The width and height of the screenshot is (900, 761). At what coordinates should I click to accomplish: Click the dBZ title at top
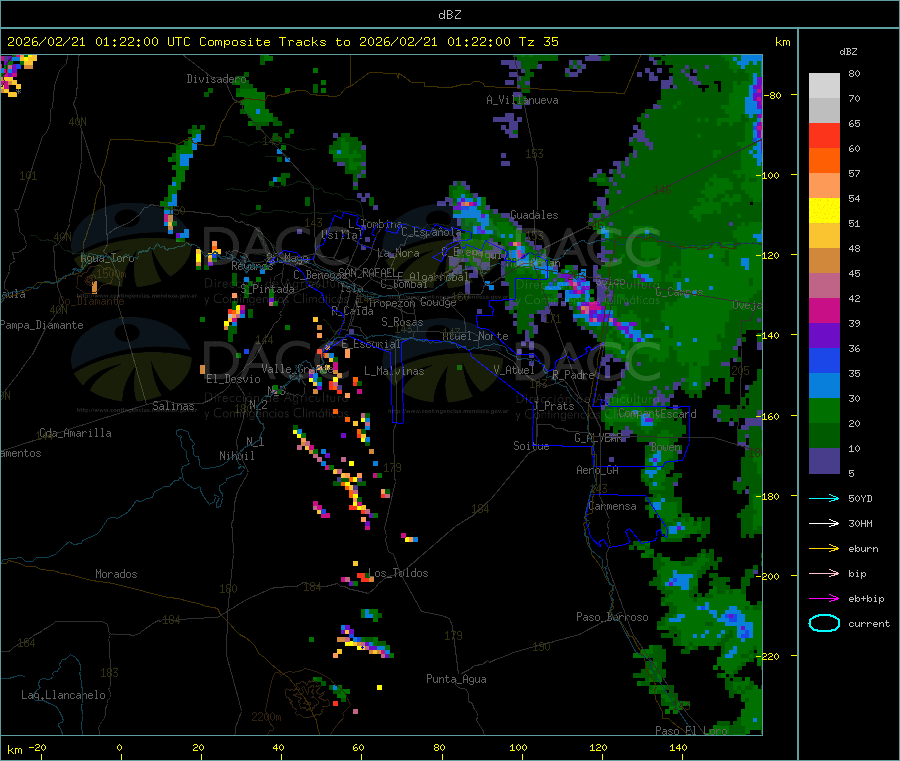coord(449,15)
